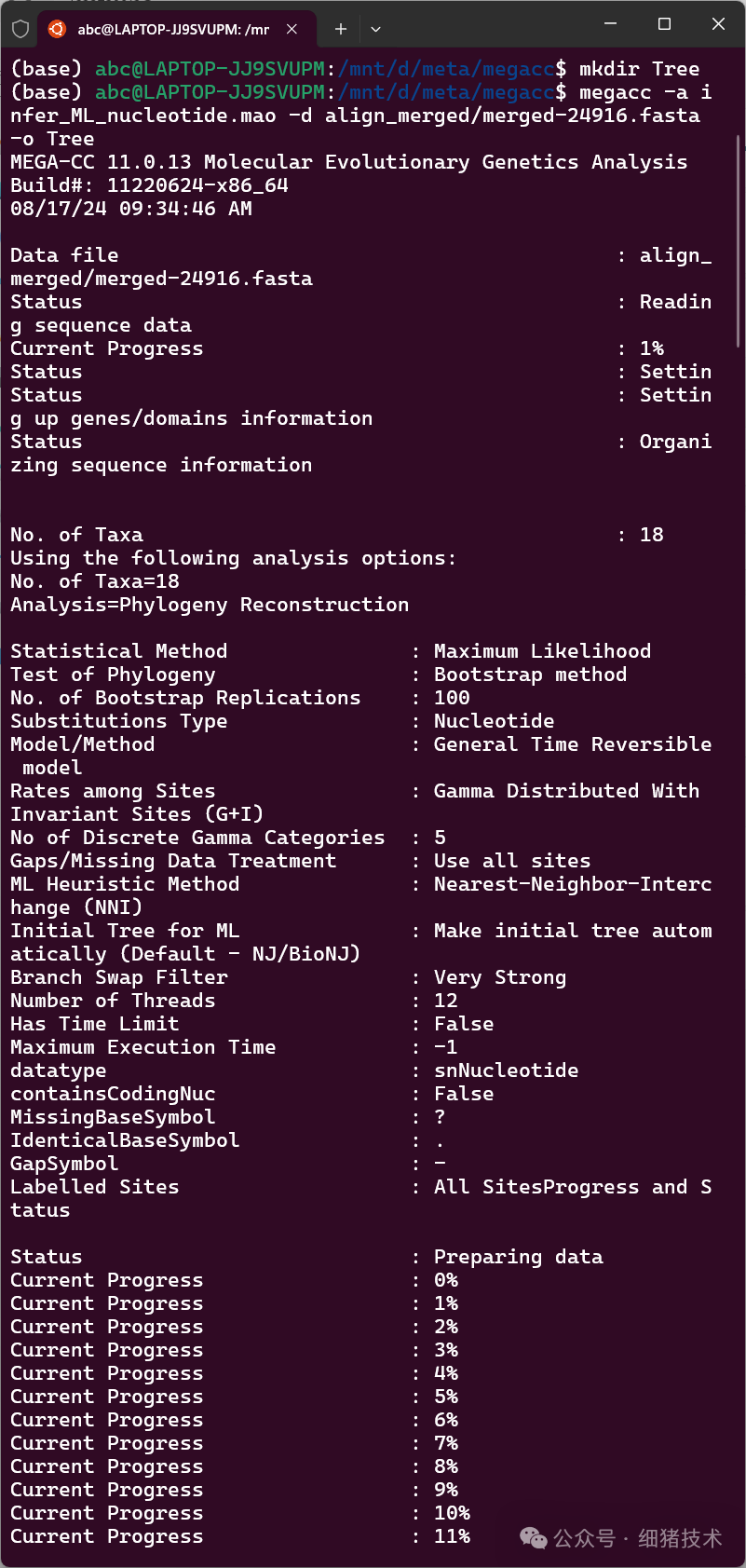Image resolution: width=746 pixels, height=1568 pixels.
Task: Click the "Bootstrap method" value text
Action: [x=530, y=675]
